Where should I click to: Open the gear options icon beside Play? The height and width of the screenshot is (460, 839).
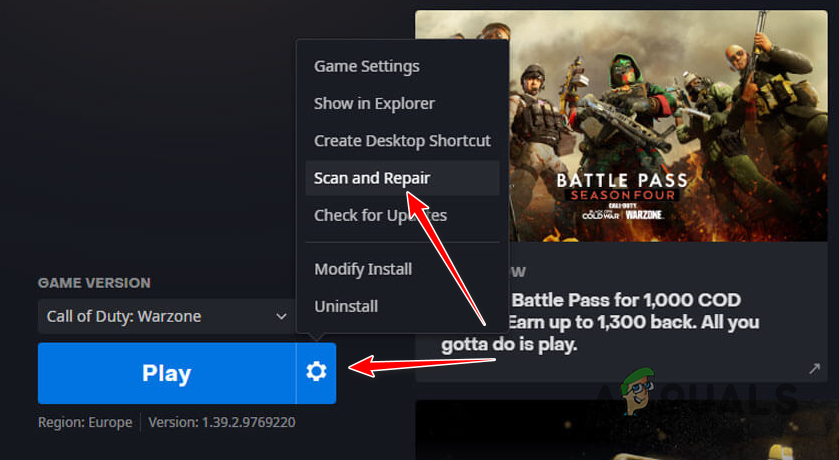tap(316, 373)
